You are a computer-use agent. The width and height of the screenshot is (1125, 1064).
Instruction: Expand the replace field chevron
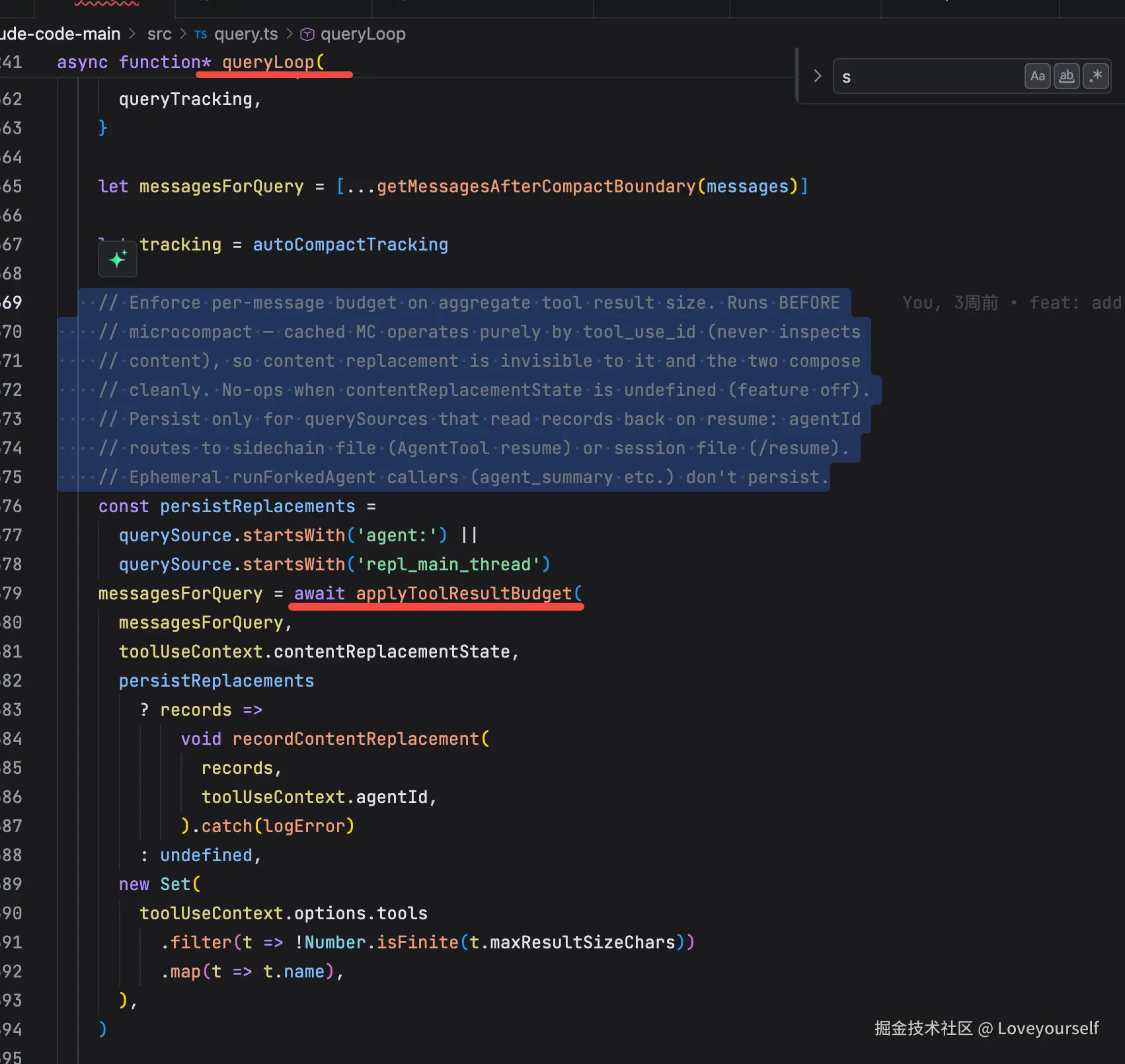pos(818,76)
